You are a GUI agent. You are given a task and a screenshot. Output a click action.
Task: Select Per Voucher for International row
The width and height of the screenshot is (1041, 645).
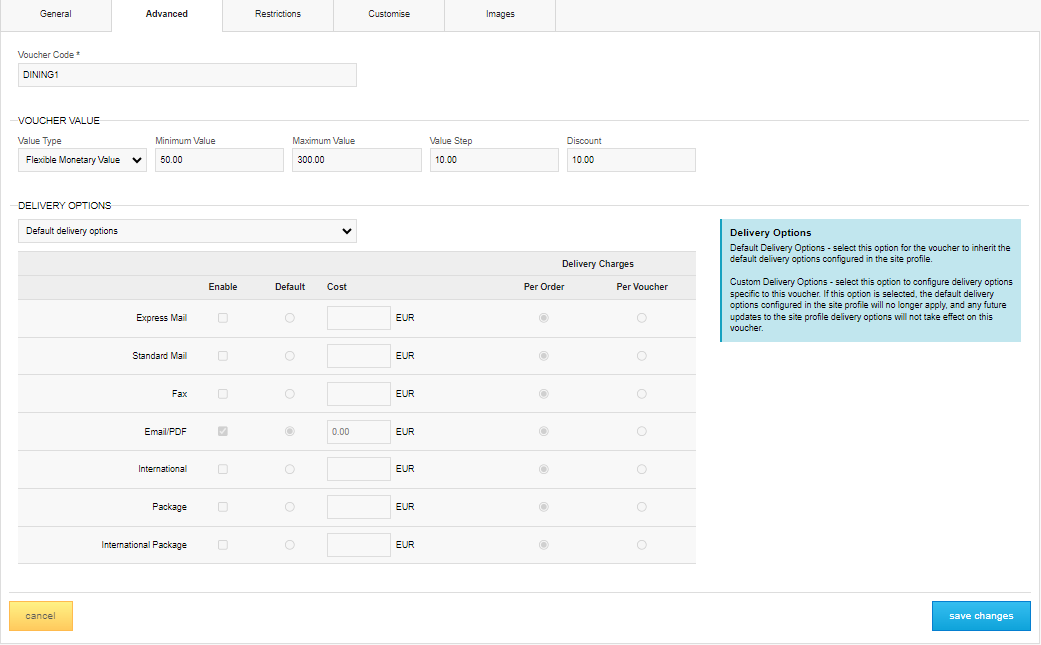[x=641, y=469]
